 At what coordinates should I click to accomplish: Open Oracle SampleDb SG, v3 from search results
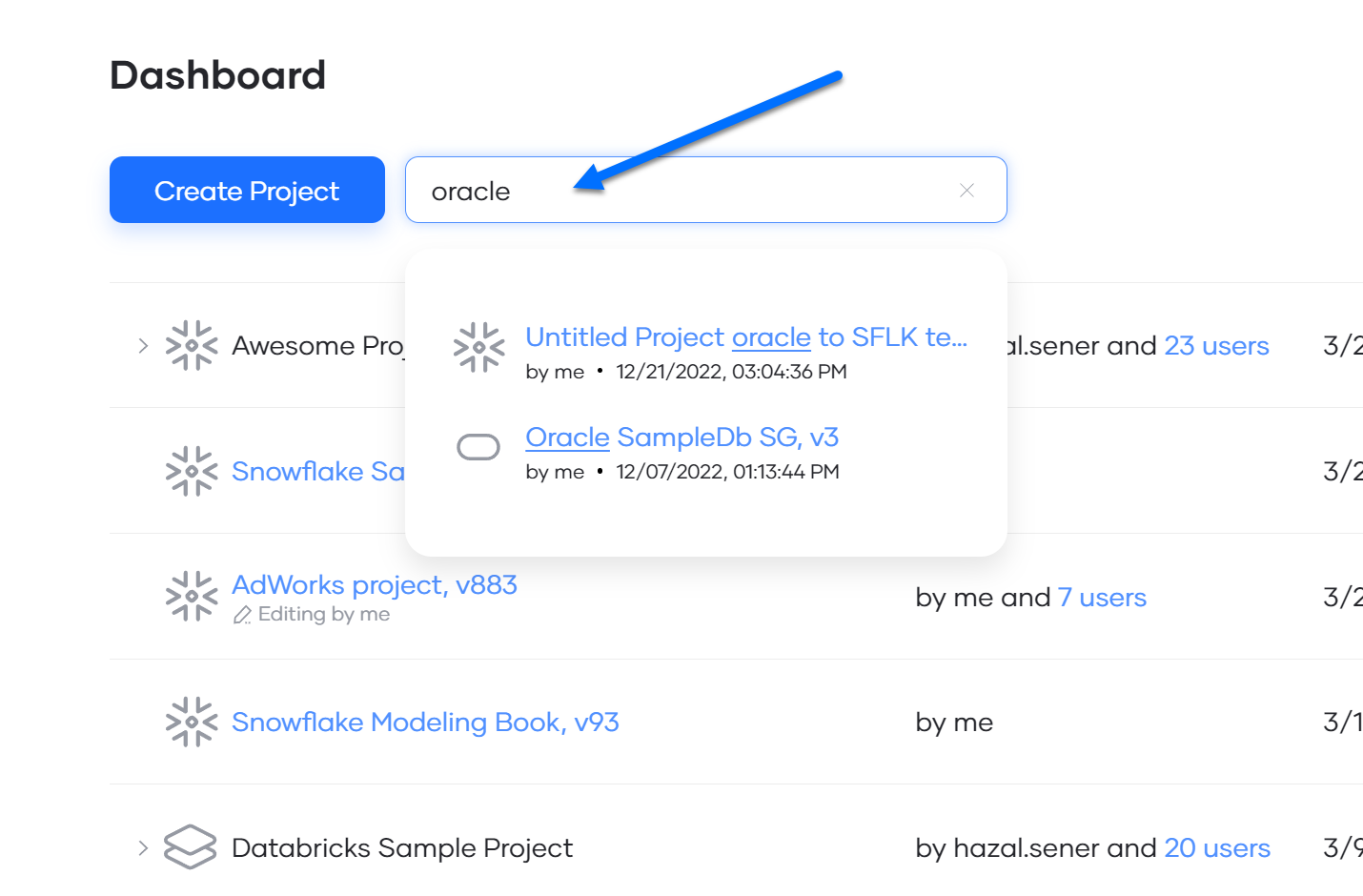(681, 437)
